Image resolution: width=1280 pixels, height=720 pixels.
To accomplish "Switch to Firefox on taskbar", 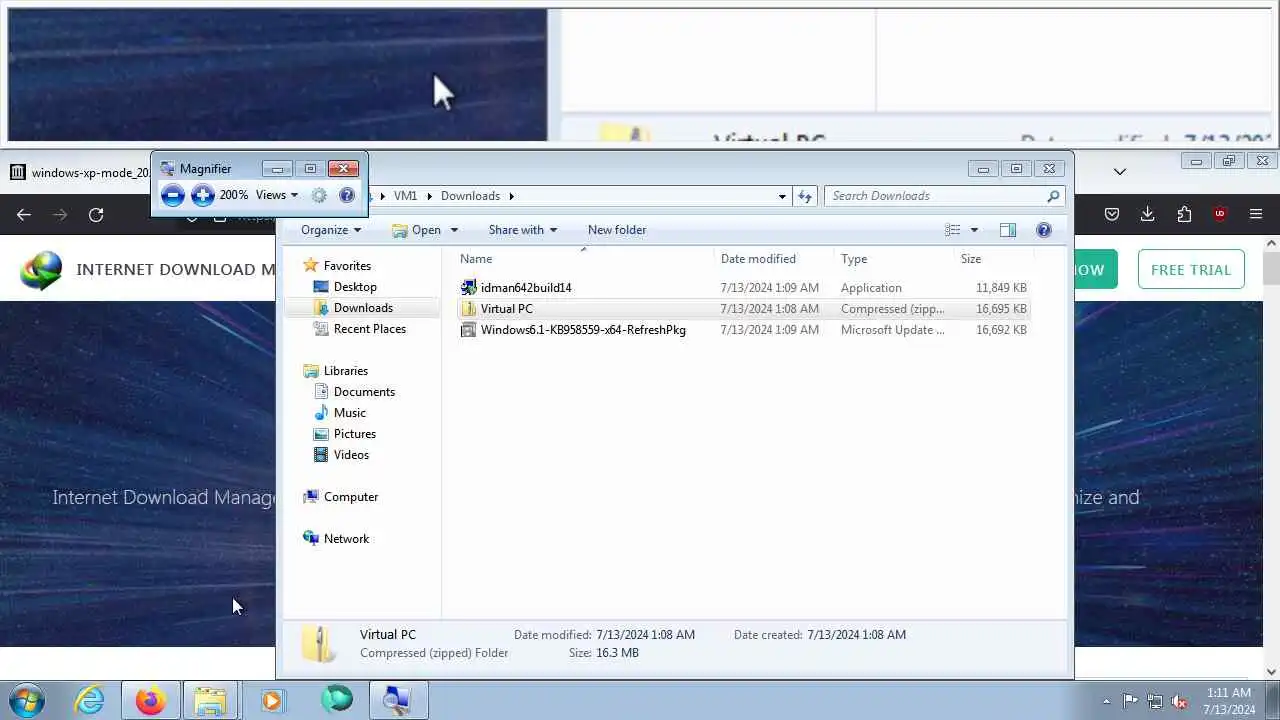I will pos(151,701).
